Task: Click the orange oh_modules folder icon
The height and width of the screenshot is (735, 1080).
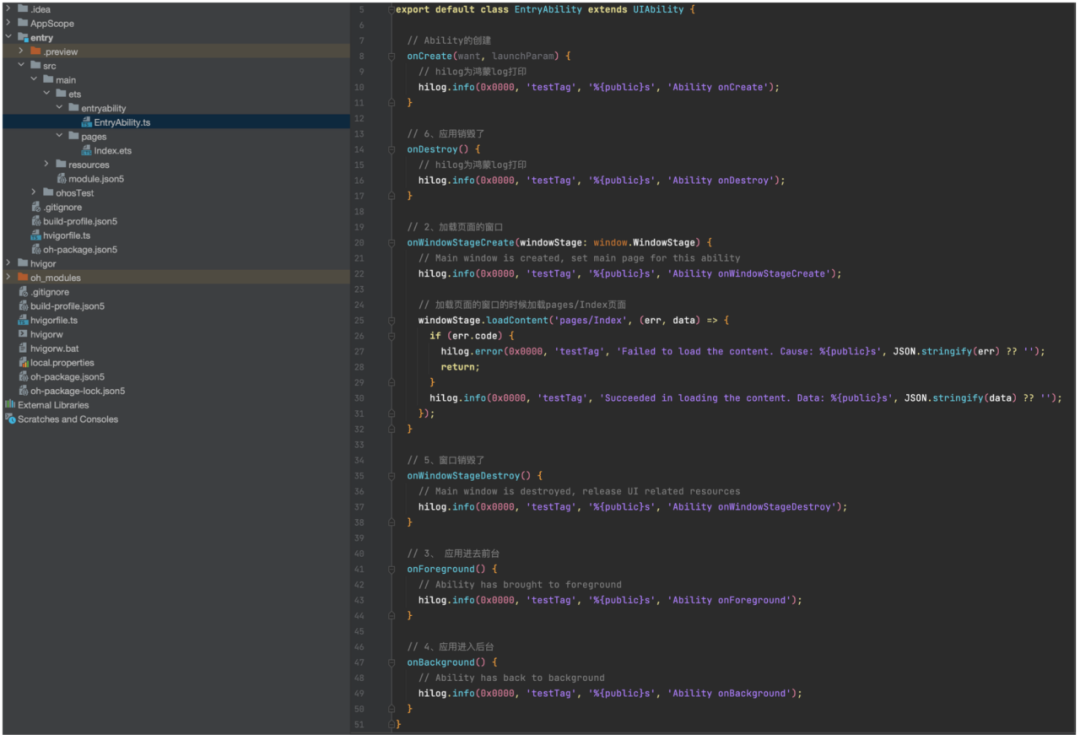Action: (x=23, y=277)
